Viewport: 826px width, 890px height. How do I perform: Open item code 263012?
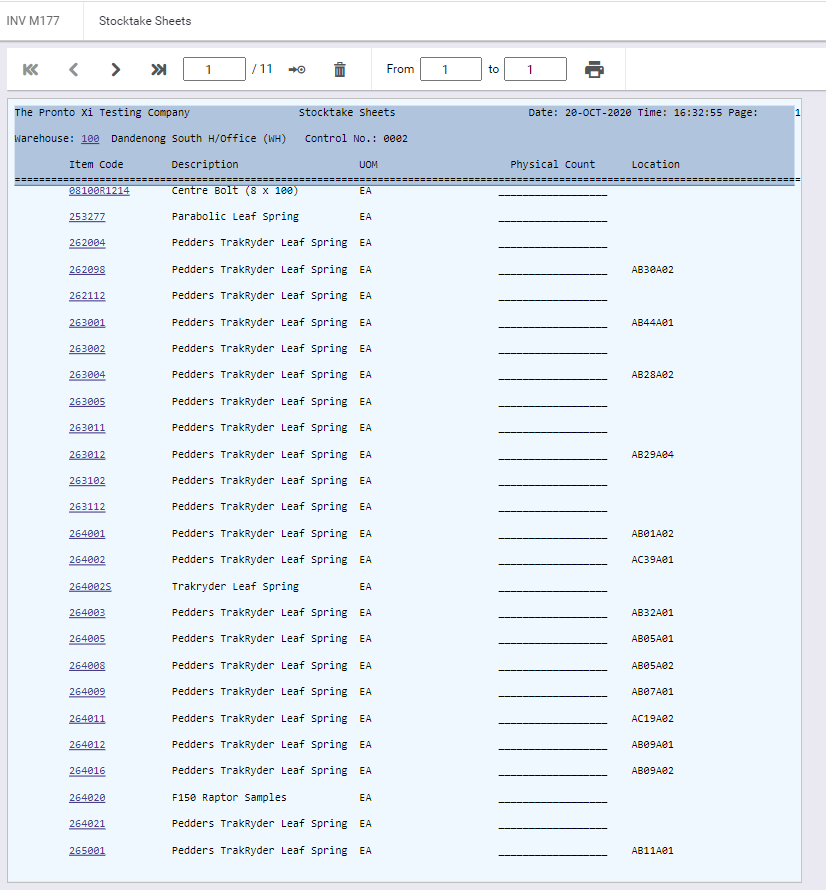[87, 455]
